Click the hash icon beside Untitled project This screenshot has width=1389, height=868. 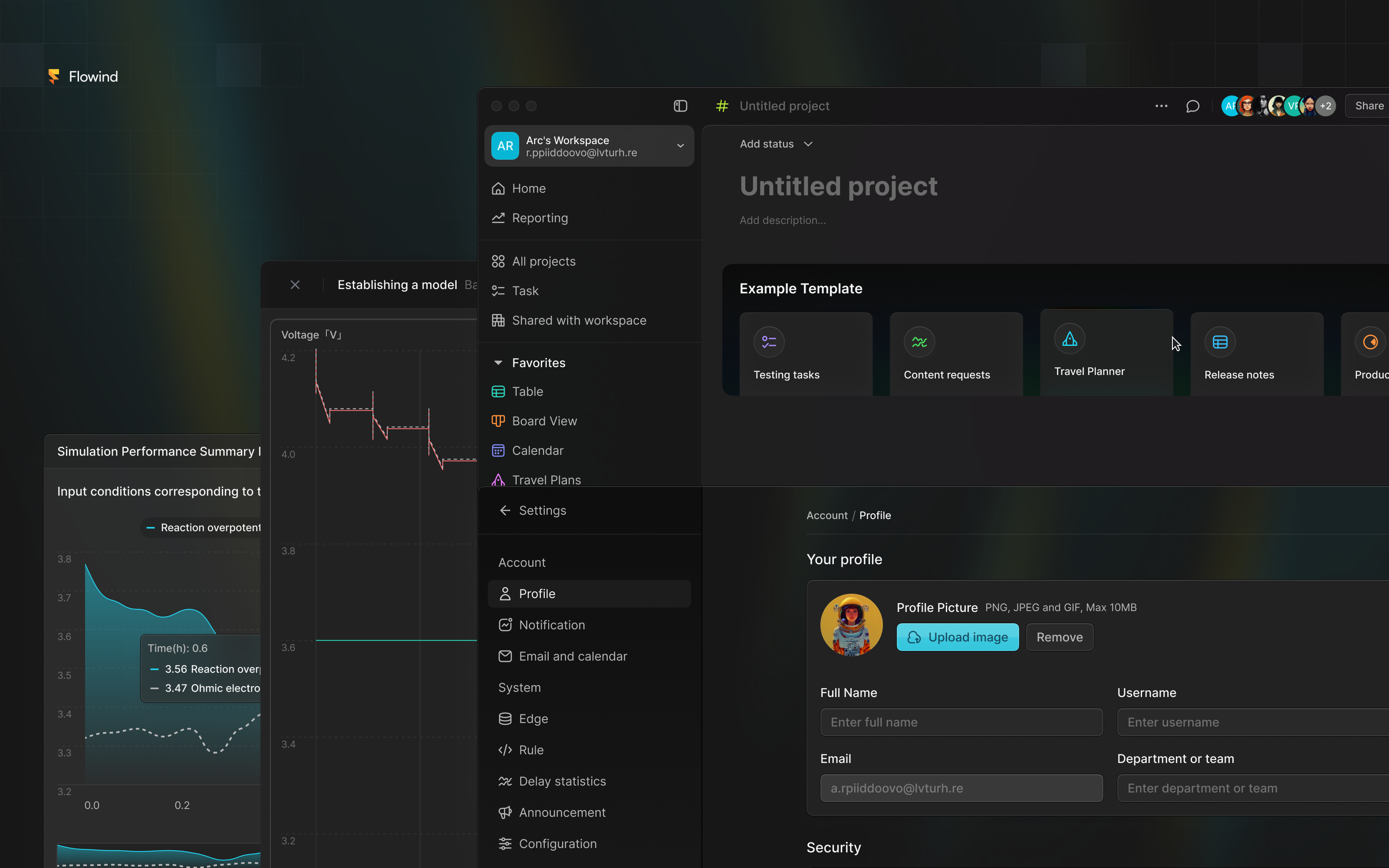click(722, 106)
